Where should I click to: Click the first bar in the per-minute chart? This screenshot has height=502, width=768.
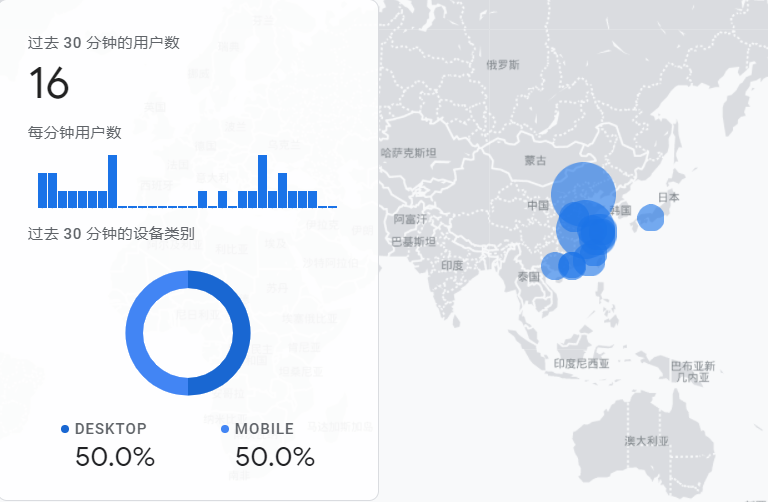[42, 190]
